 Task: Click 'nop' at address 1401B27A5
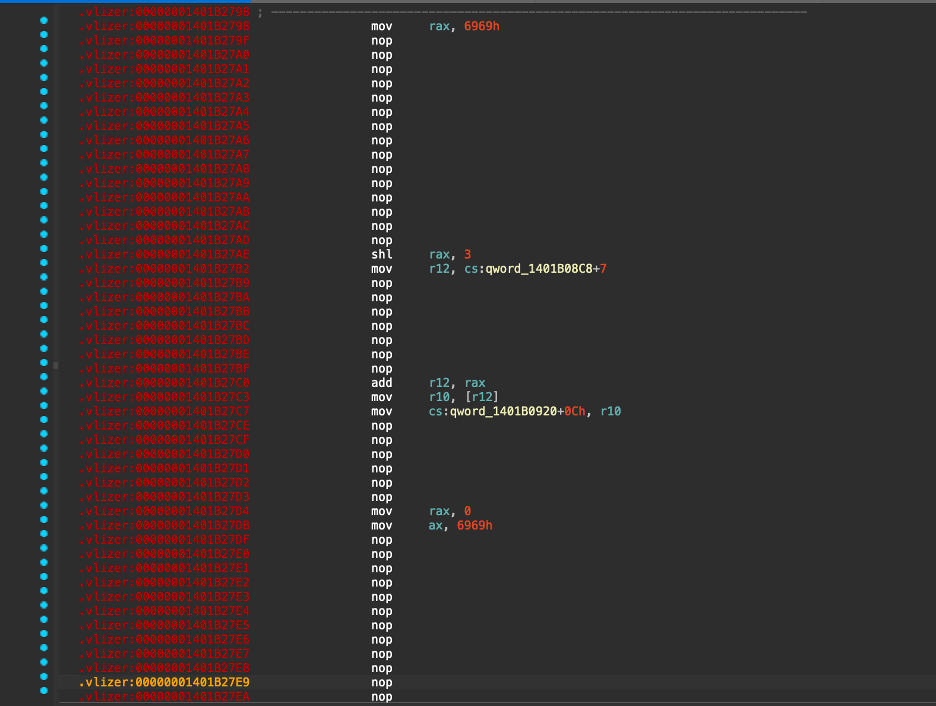click(x=381, y=126)
